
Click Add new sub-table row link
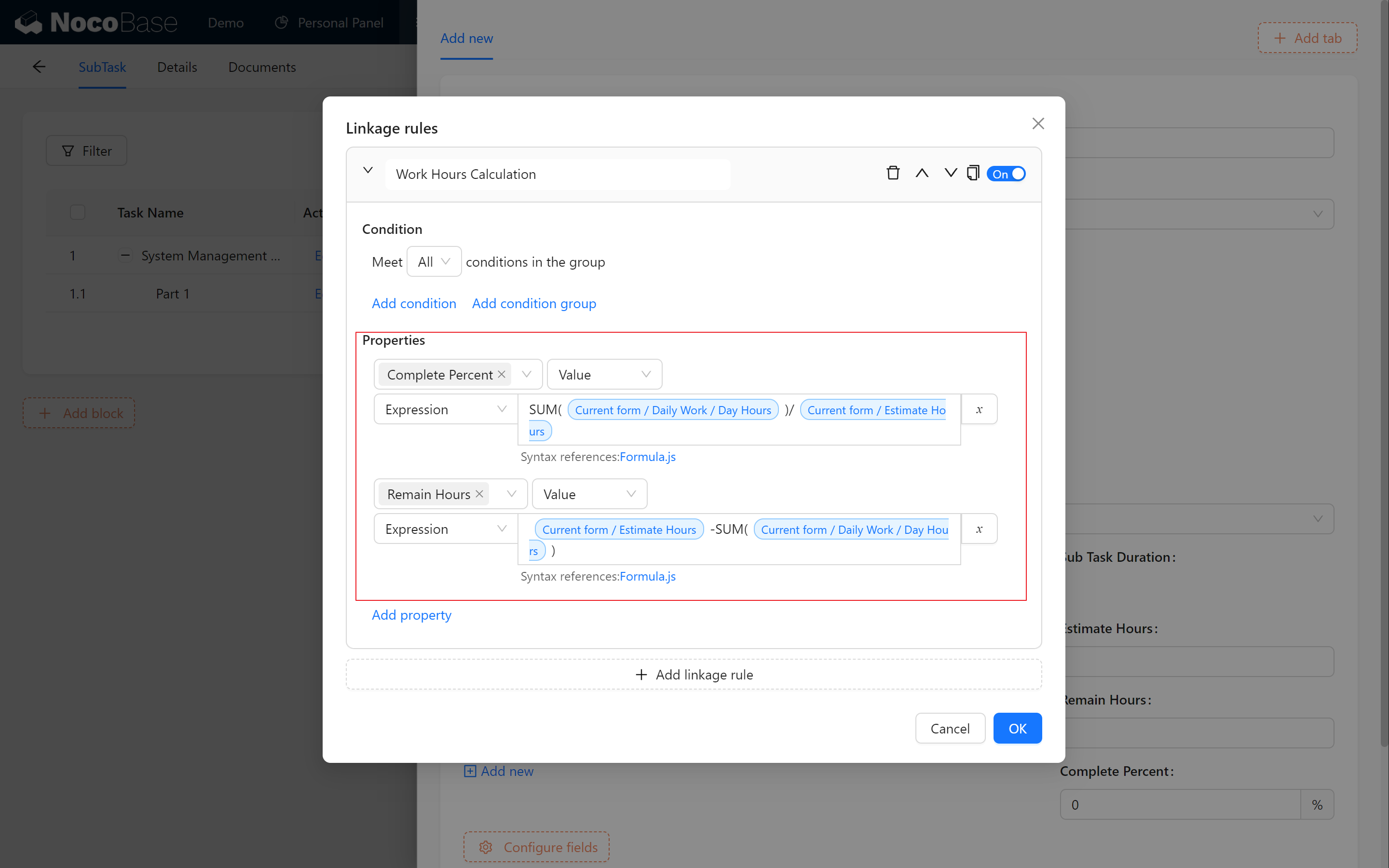click(x=499, y=771)
